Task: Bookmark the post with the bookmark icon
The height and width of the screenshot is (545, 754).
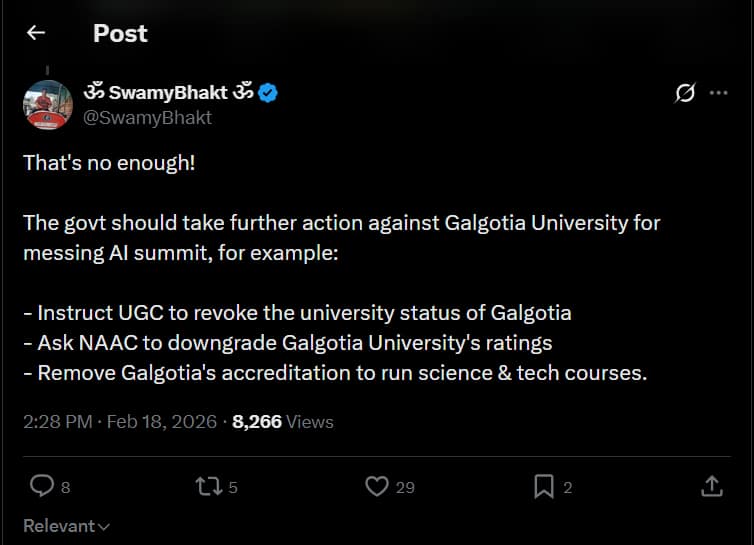Action: (543, 486)
